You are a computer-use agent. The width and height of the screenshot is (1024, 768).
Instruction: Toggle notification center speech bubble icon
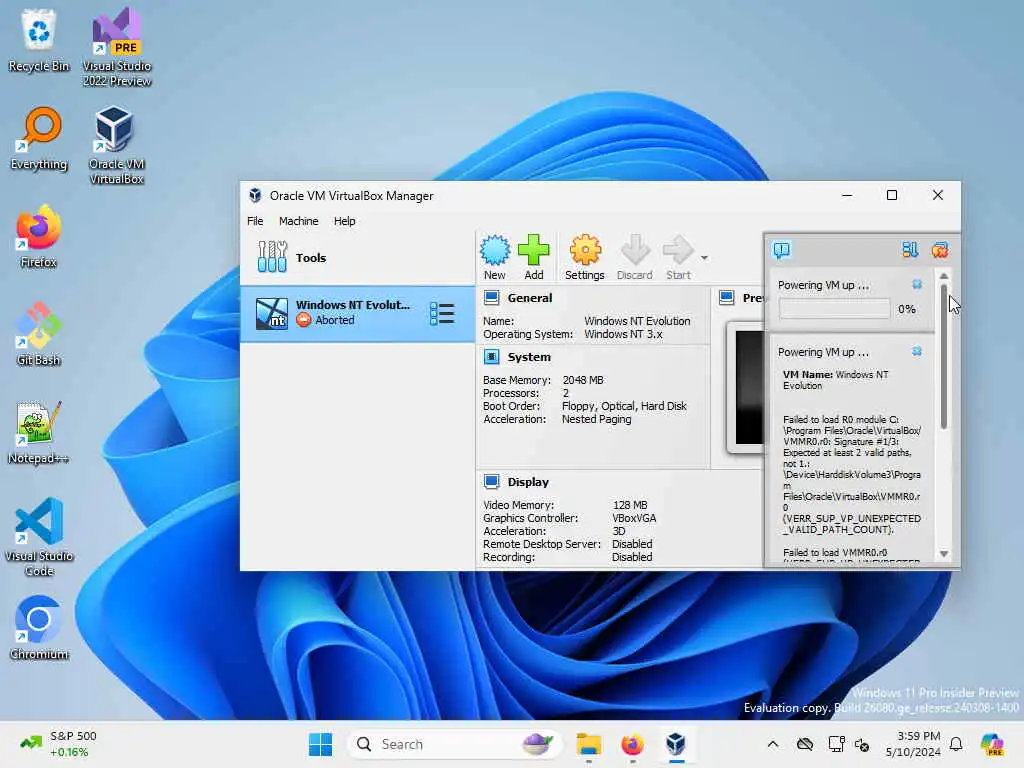click(x=782, y=249)
